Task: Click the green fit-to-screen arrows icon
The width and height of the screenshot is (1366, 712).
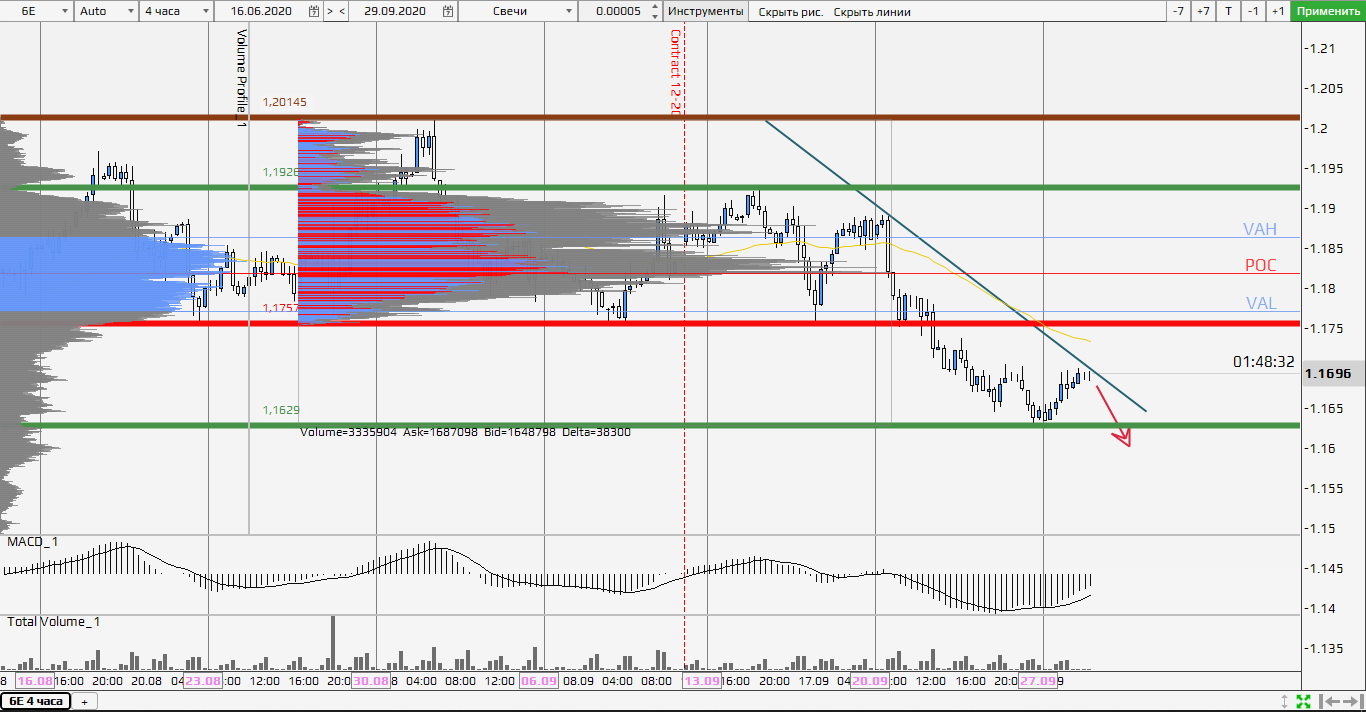Action: point(1303,701)
